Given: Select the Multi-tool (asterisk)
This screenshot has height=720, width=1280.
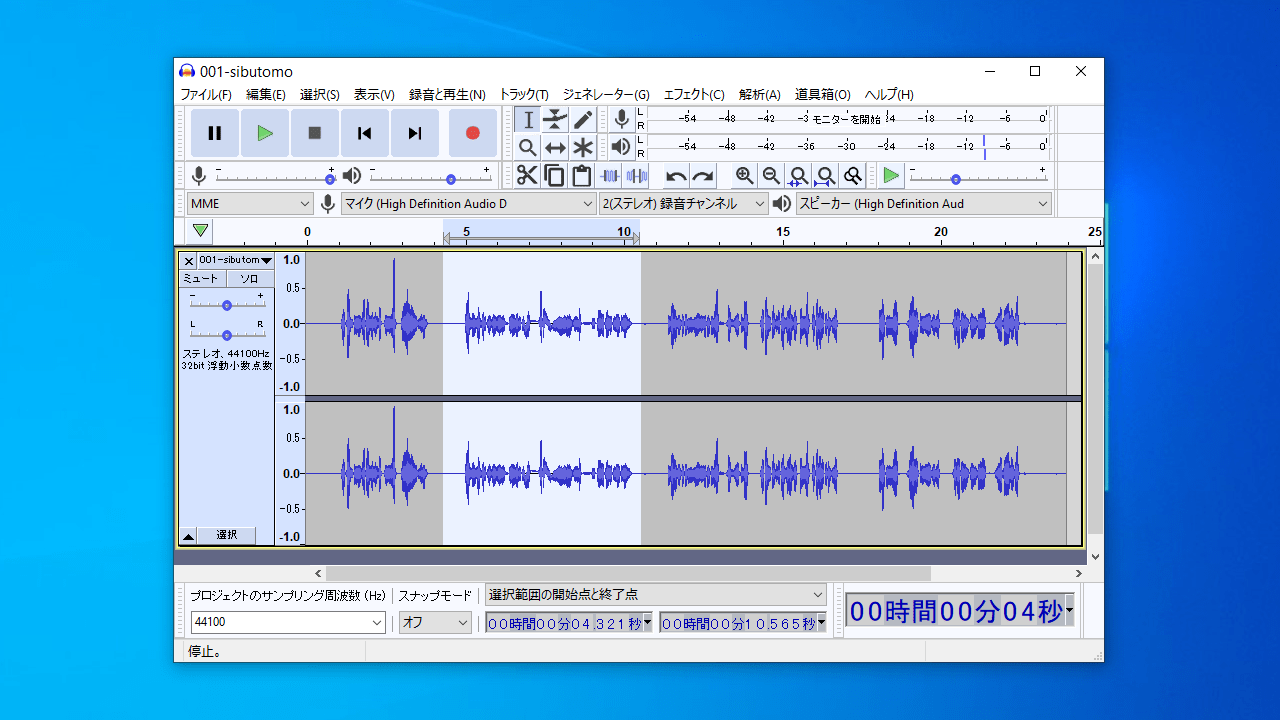Looking at the screenshot, I should pos(583,148).
